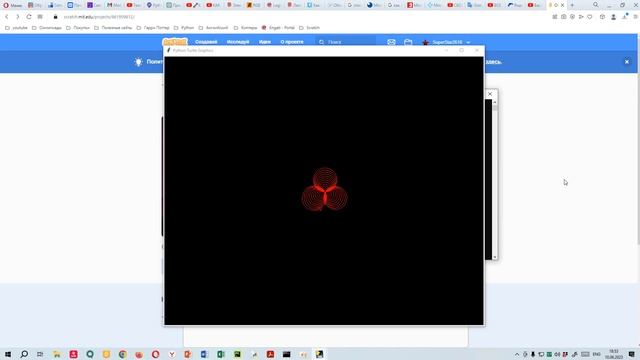Add page to bookmarks heart icon
The height and width of the screenshot is (360, 640).
(590, 17)
